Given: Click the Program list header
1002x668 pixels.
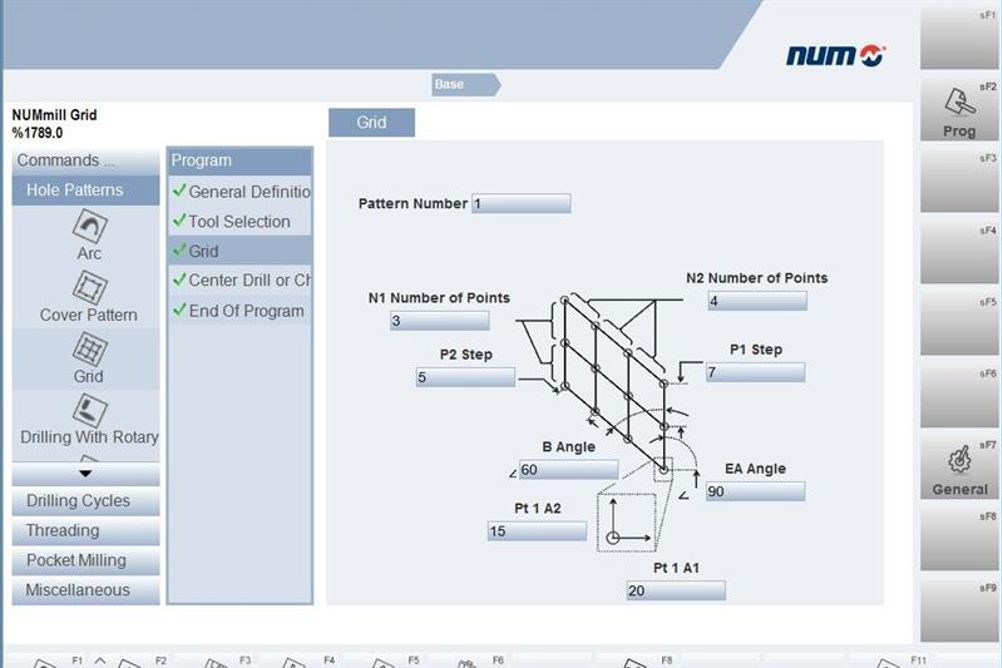Looking at the screenshot, I should [240, 161].
